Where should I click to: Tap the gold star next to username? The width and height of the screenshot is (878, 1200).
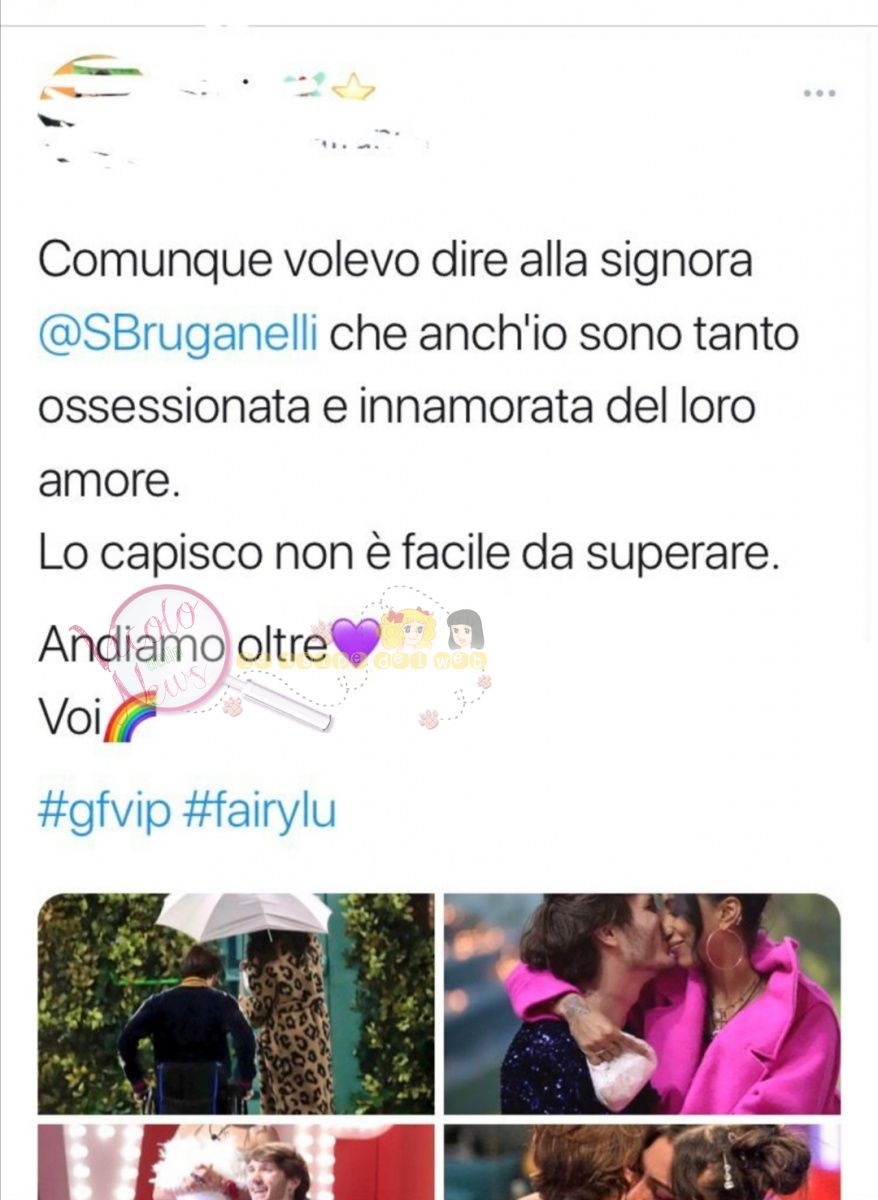coord(353,89)
